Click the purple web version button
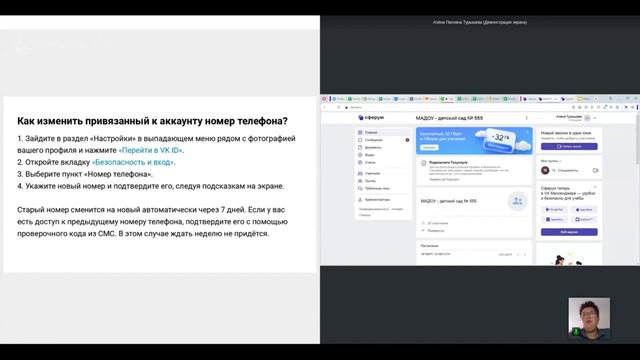The height and width of the screenshot is (360, 640). pyautogui.click(x=569, y=232)
